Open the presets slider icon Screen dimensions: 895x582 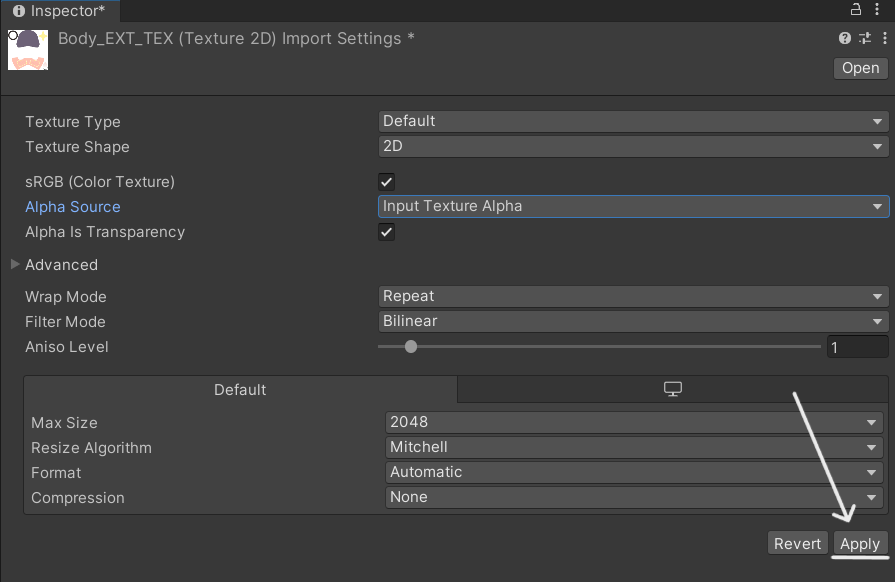point(866,38)
